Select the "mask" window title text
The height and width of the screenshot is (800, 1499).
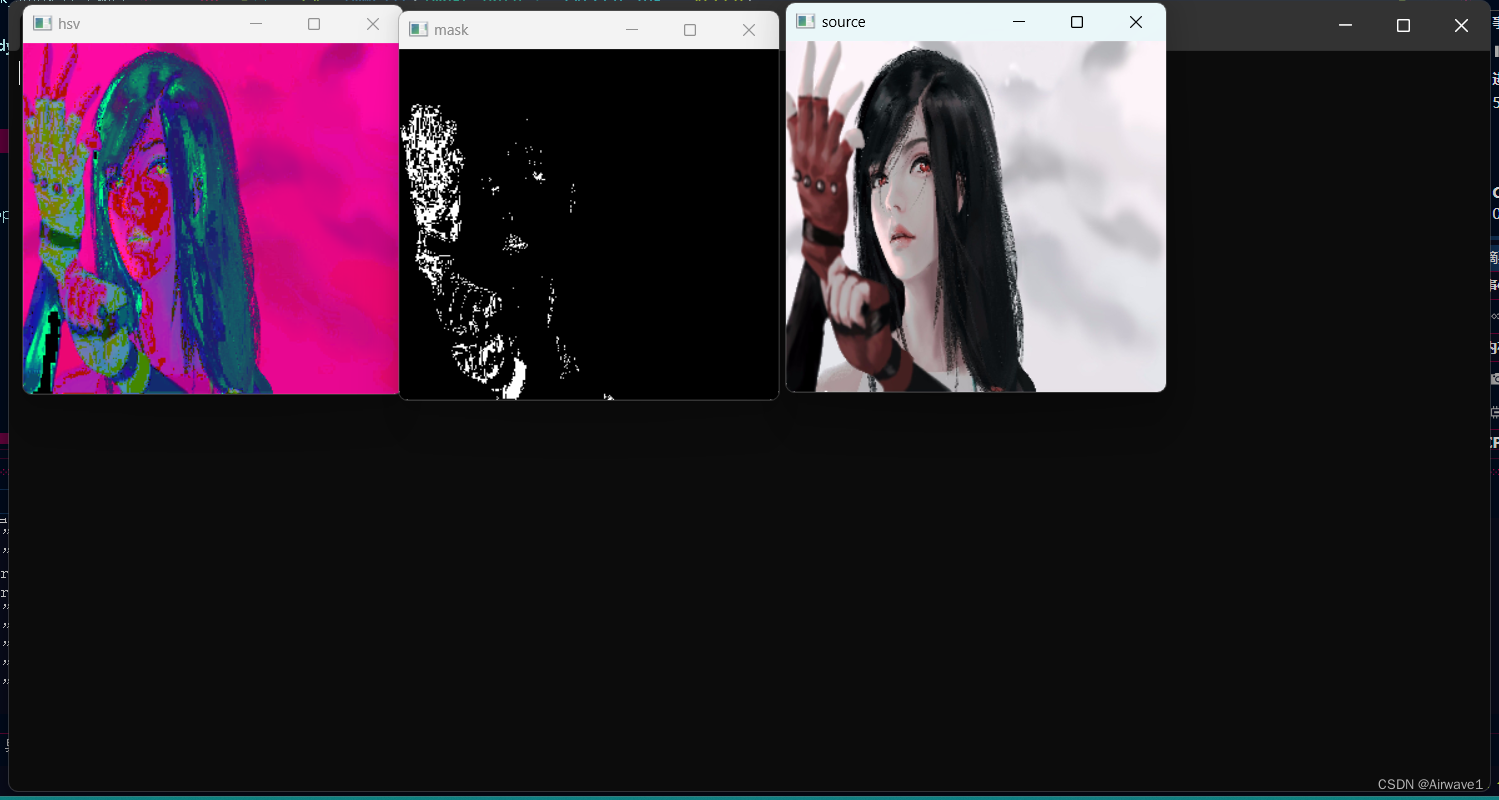coord(451,30)
